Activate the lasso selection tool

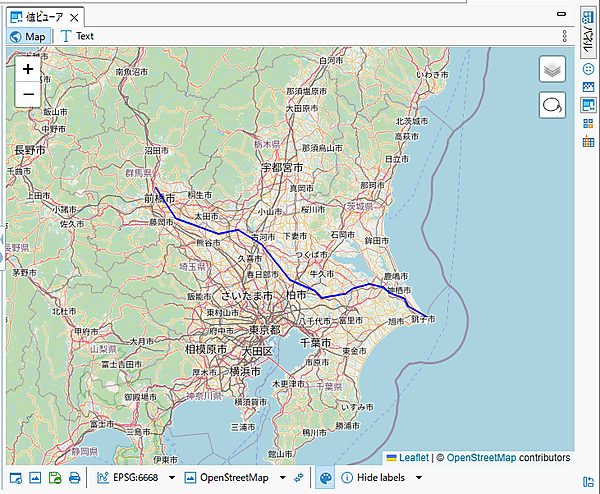[553, 105]
